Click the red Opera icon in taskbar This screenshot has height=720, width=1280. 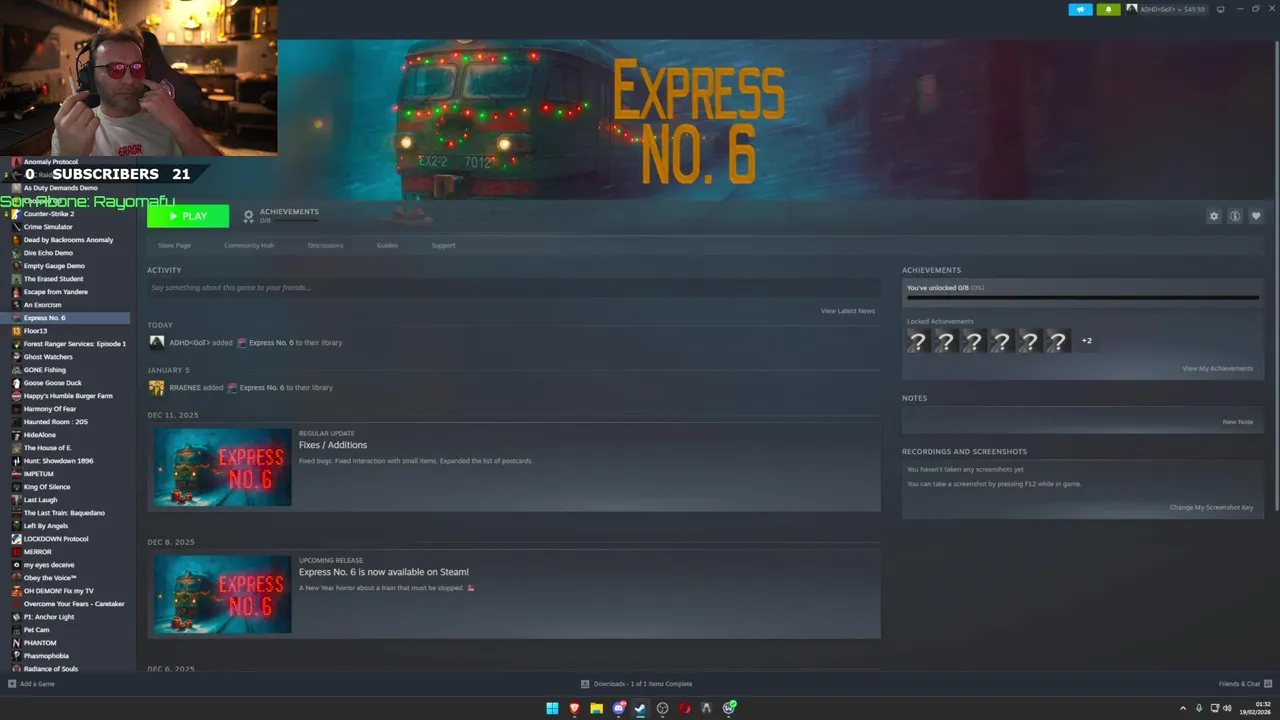point(684,708)
